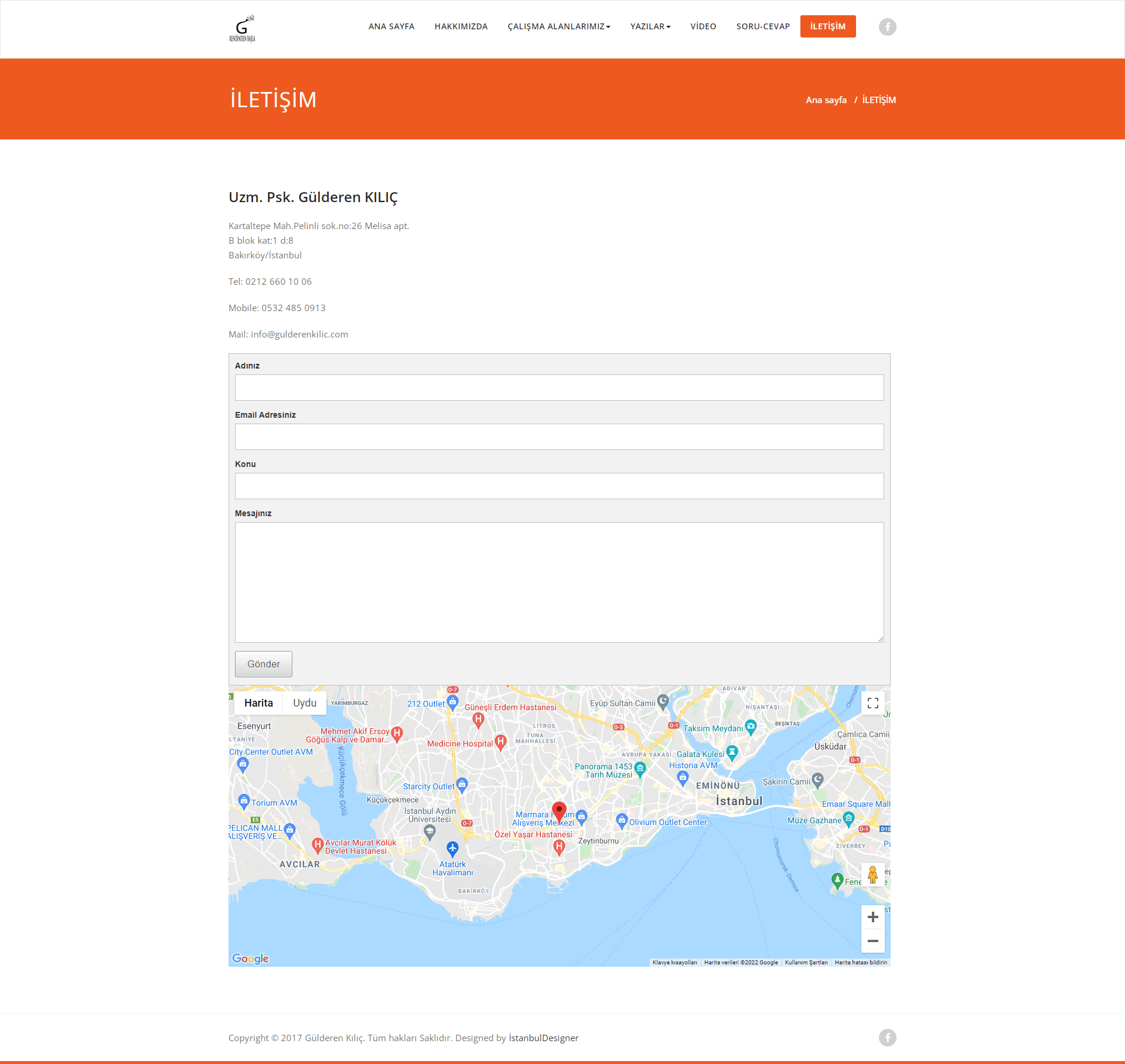Image resolution: width=1125 pixels, height=1064 pixels.
Task: Switch map to Uydu satellite view
Action: (x=305, y=703)
